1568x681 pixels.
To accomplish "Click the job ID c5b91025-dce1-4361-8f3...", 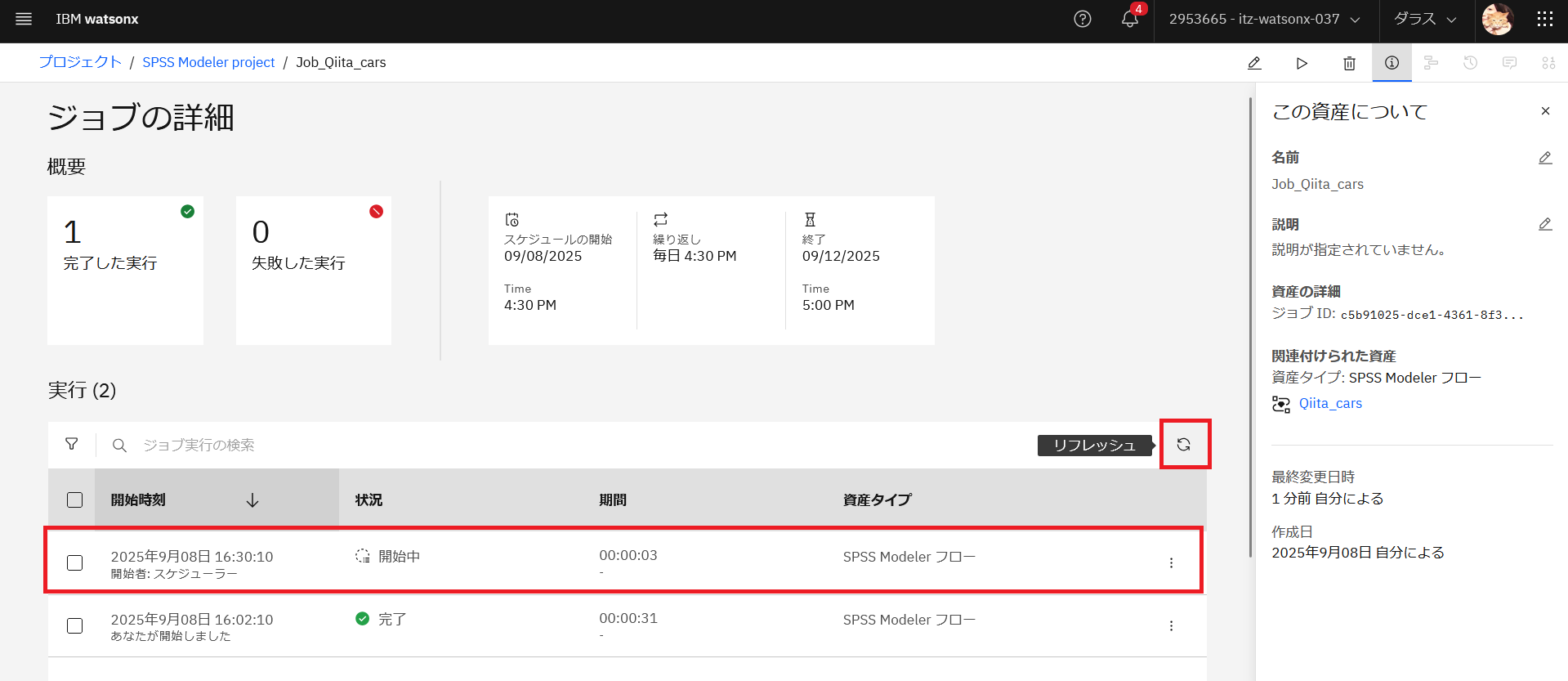I will pyautogui.click(x=1432, y=315).
